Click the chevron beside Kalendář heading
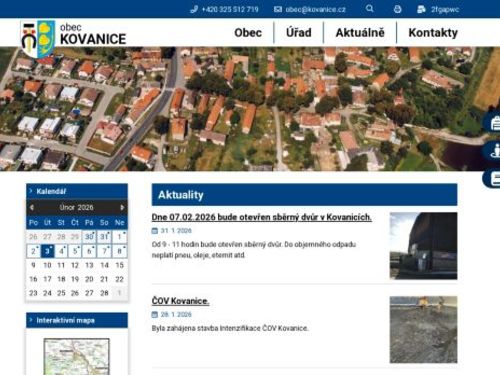 pos(31,191)
